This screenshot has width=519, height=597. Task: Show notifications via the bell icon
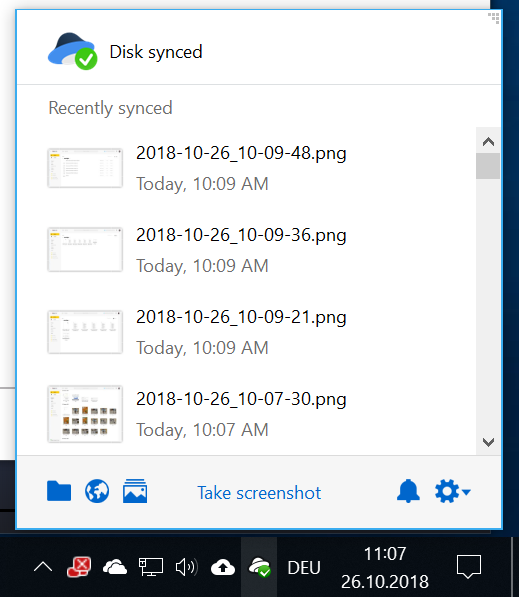pos(408,491)
